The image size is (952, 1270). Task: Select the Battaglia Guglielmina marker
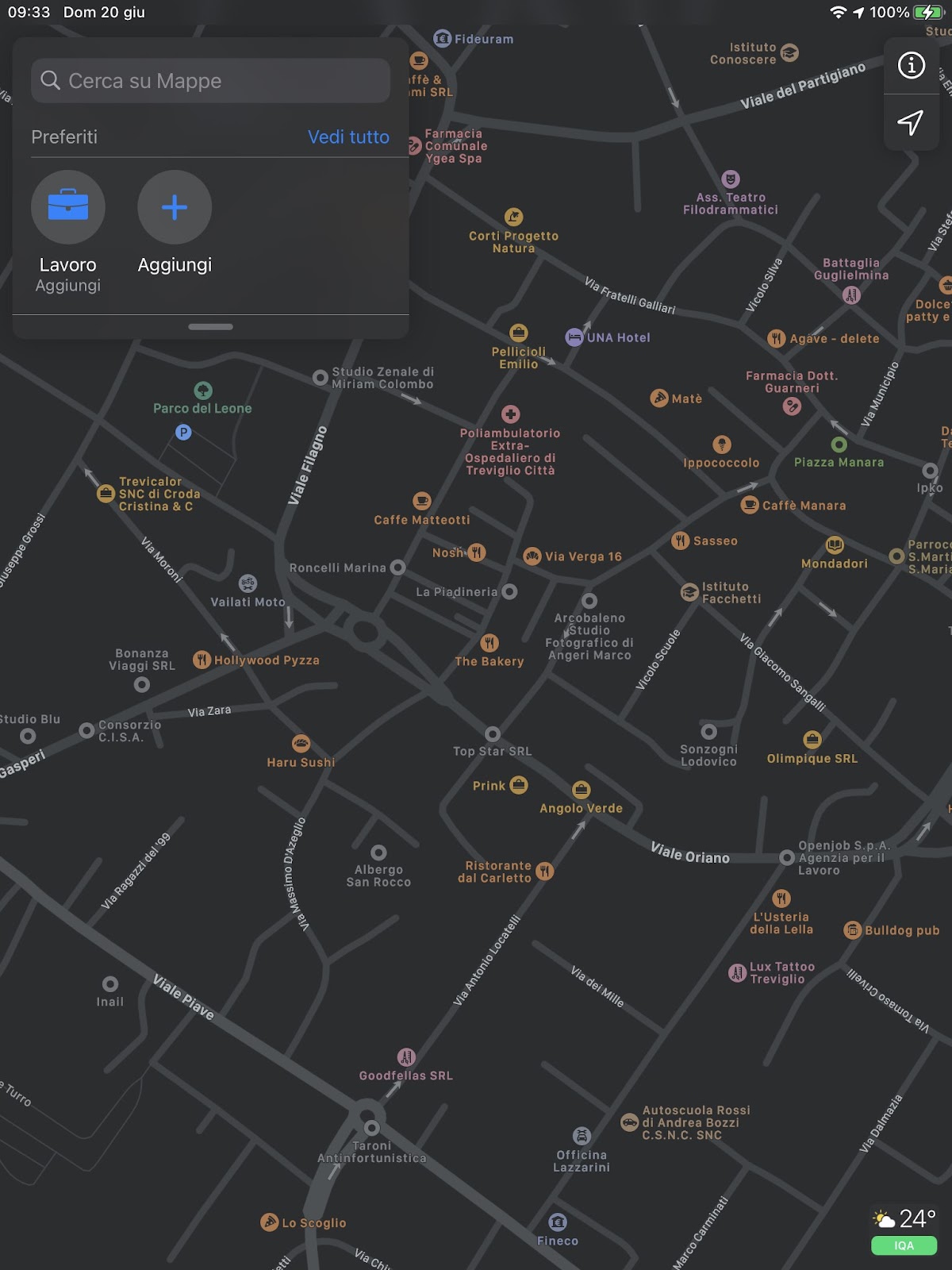tap(851, 295)
